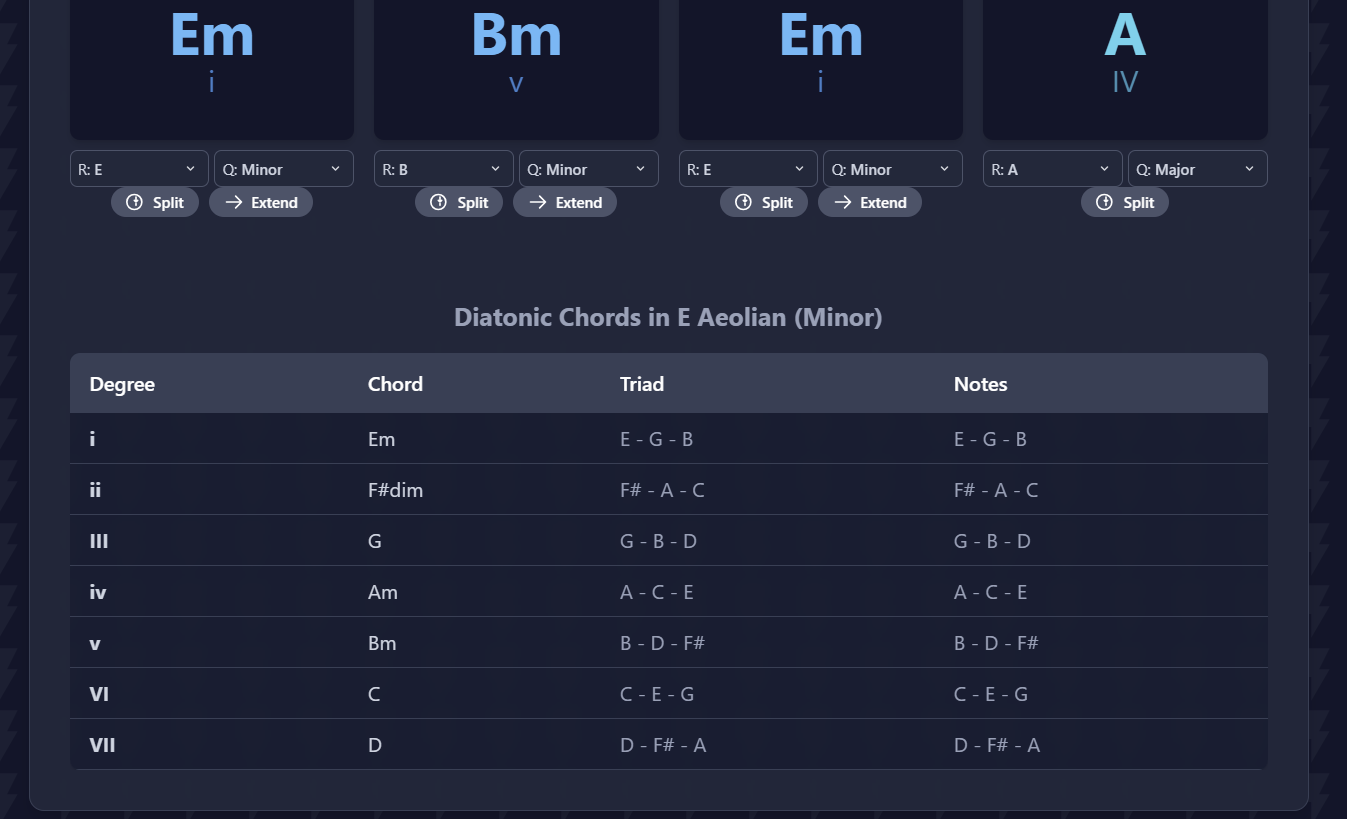Click Extend arrow icon under Bm chord
The height and width of the screenshot is (819, 1347).
click(537, 202)
